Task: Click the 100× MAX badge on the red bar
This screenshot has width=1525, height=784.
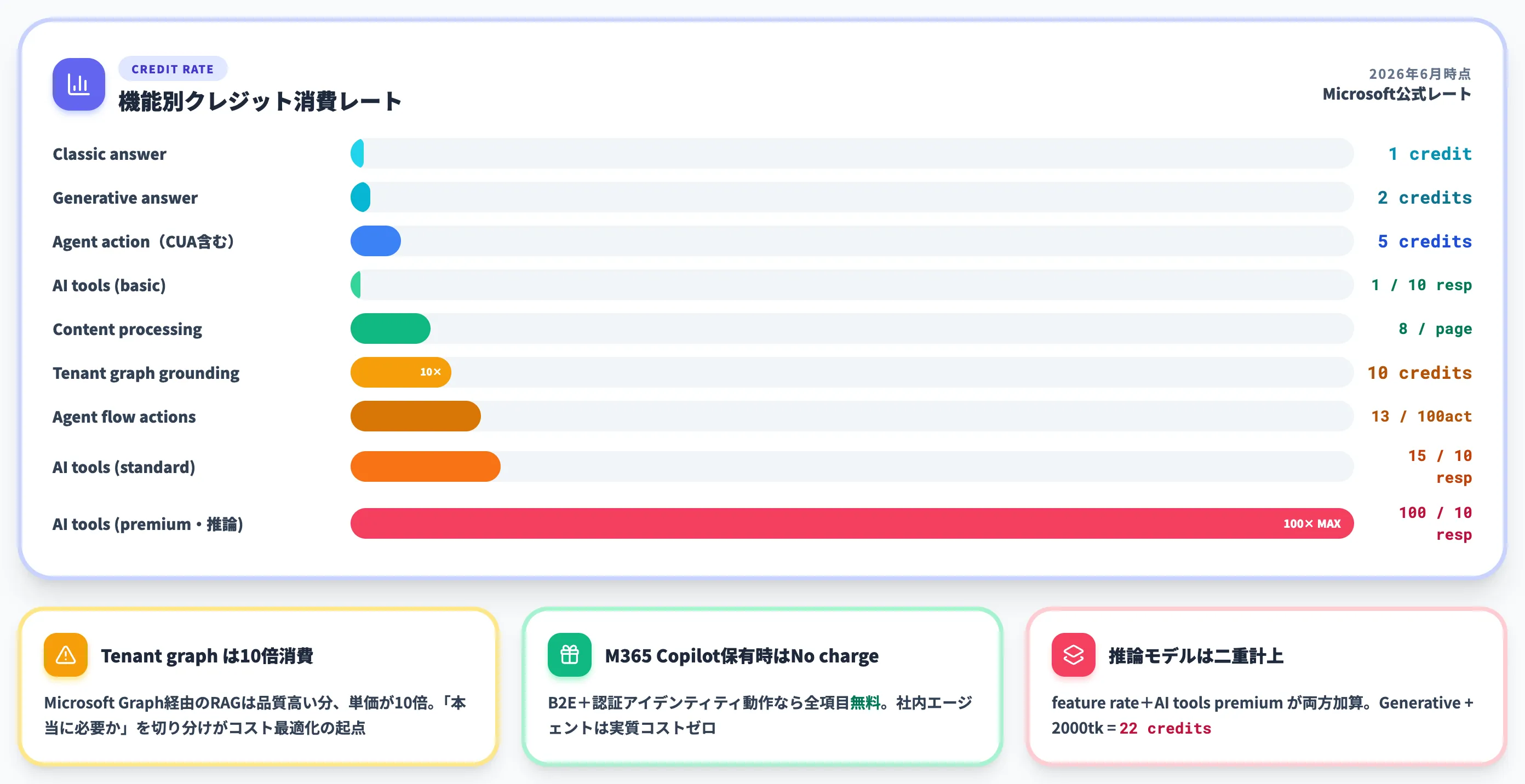Action: click(1312, 523)
